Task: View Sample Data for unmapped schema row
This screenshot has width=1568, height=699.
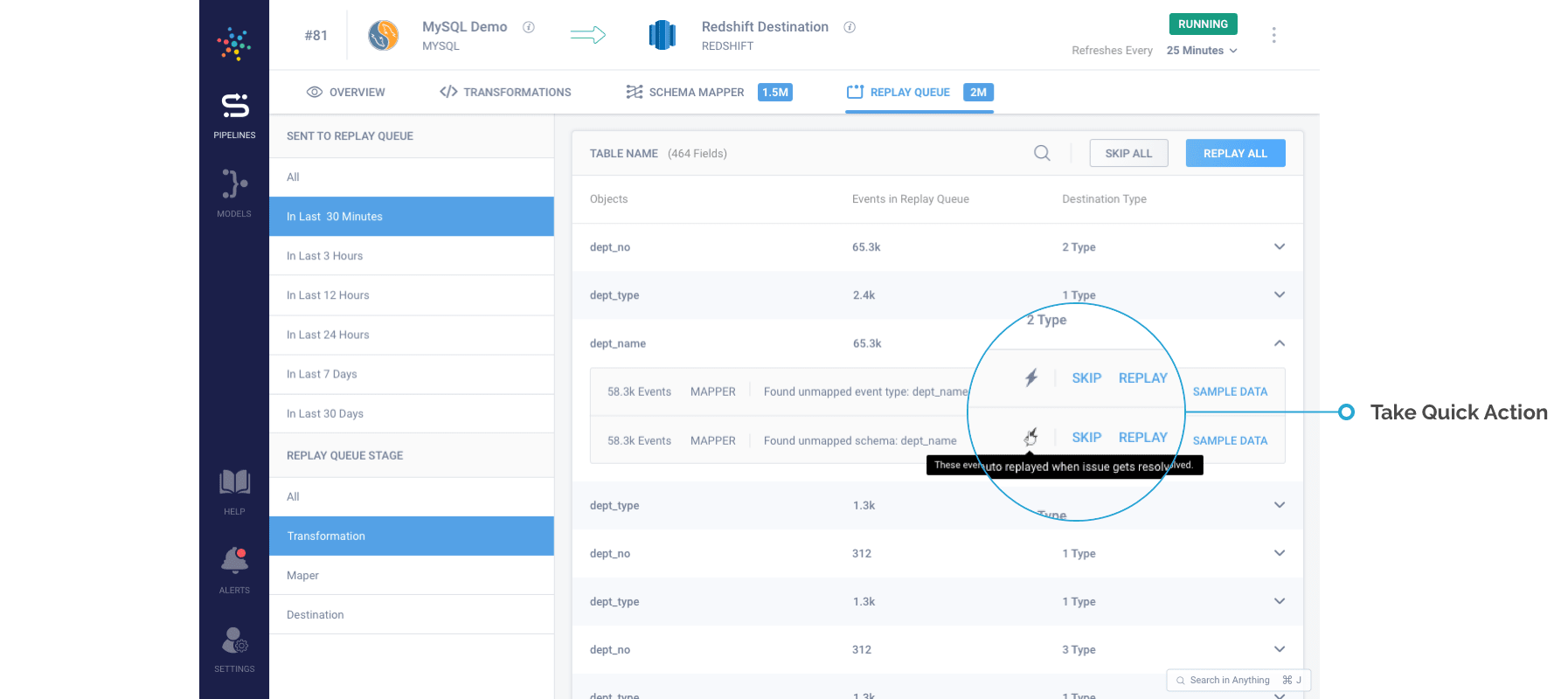Action: [1230, 440]
